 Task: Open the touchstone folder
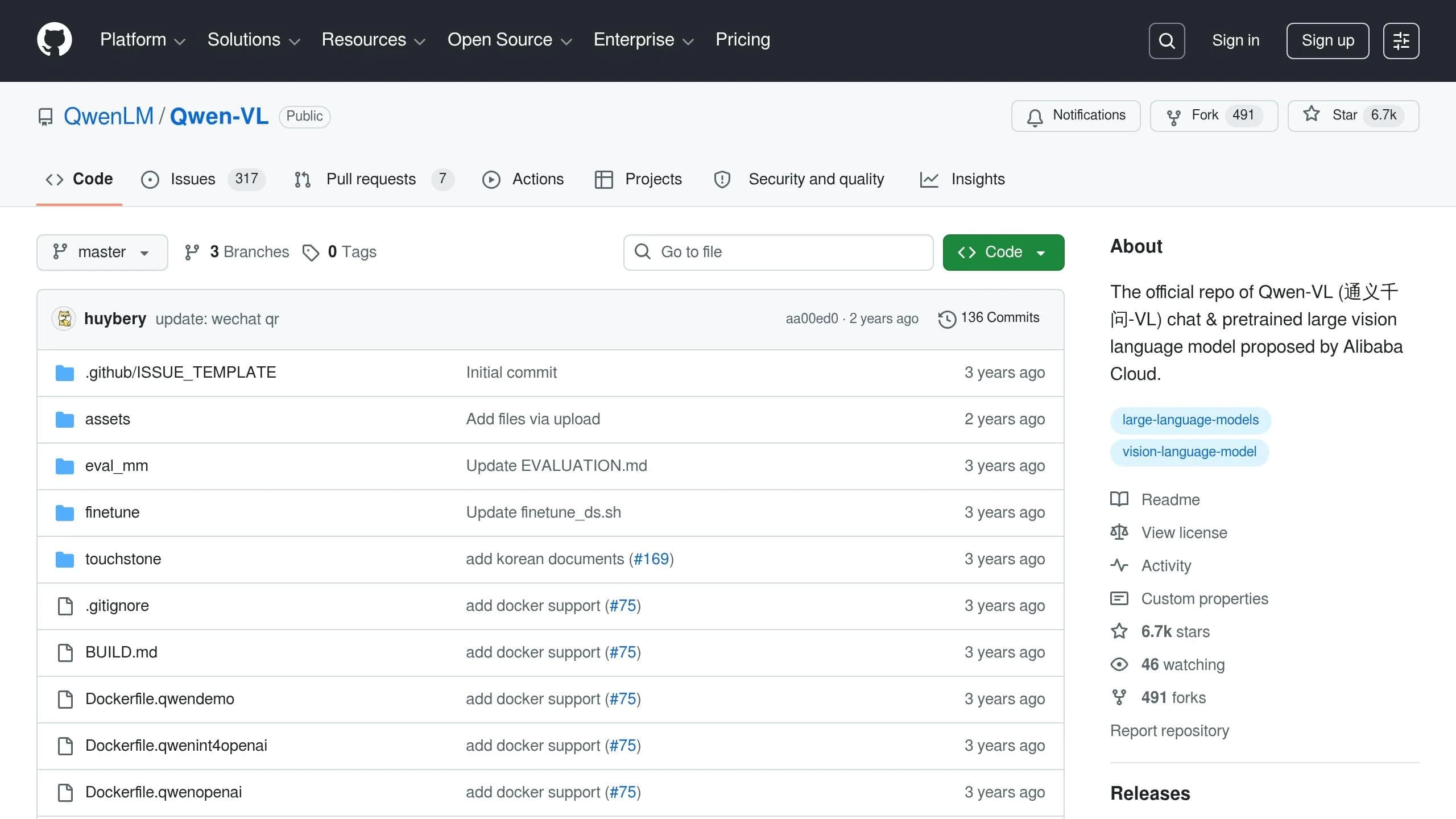123,559
